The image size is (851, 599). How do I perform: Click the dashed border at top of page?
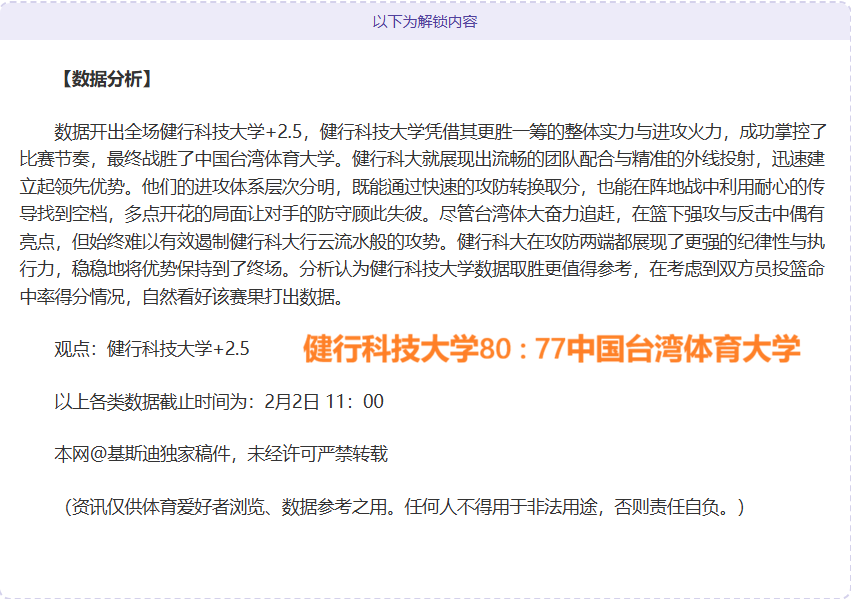(425, 3)
